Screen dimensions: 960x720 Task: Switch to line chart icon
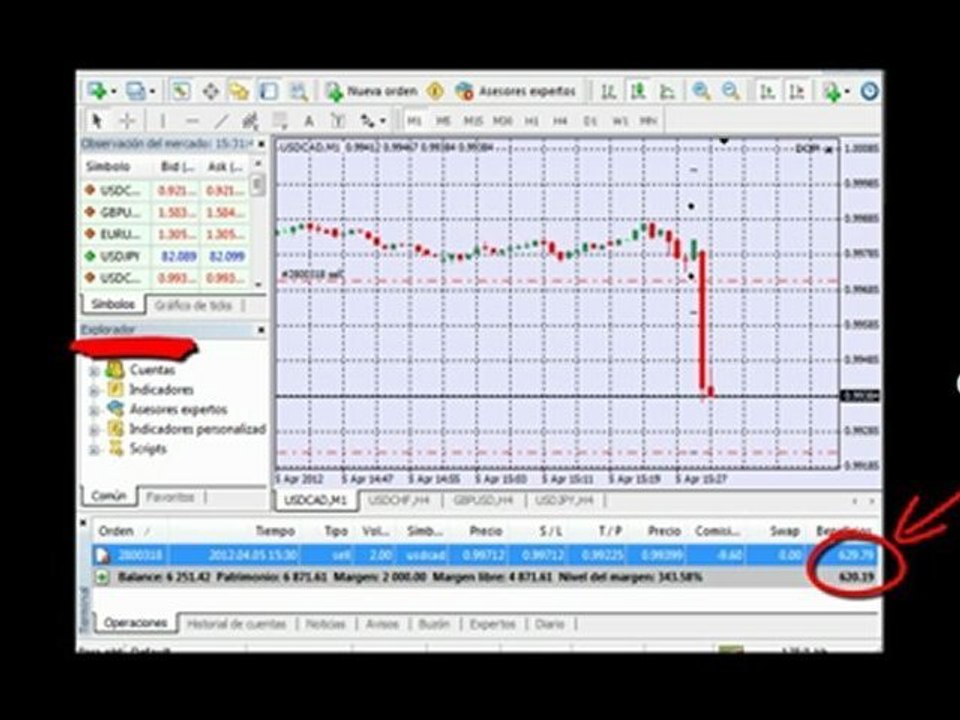pos(667,91)
